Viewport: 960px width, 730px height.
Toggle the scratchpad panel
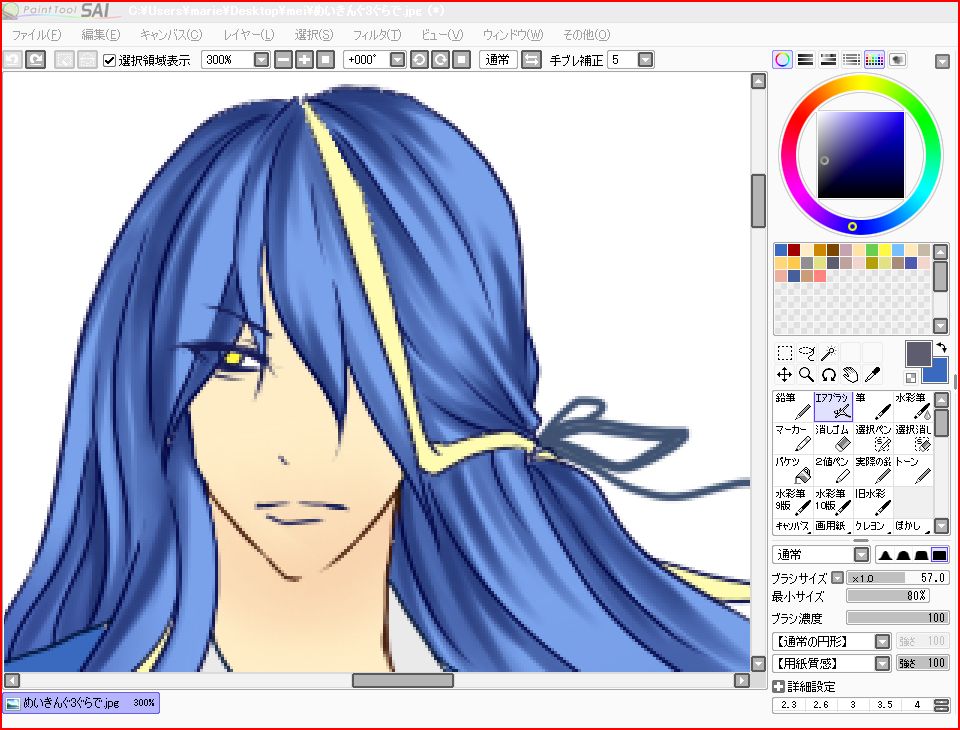tap(898, 59)
